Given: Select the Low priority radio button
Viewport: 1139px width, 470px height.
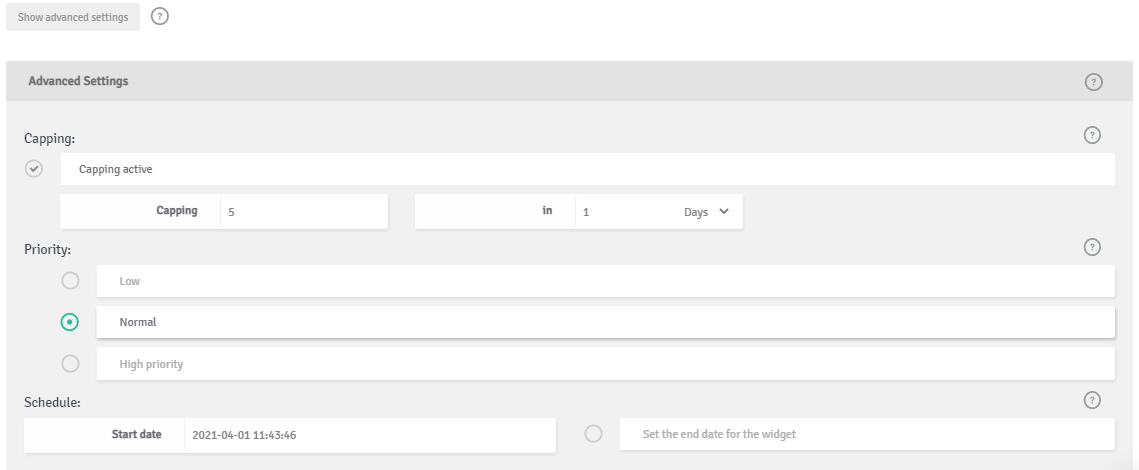Looking at the screenshot, I should tap(70, 280).
